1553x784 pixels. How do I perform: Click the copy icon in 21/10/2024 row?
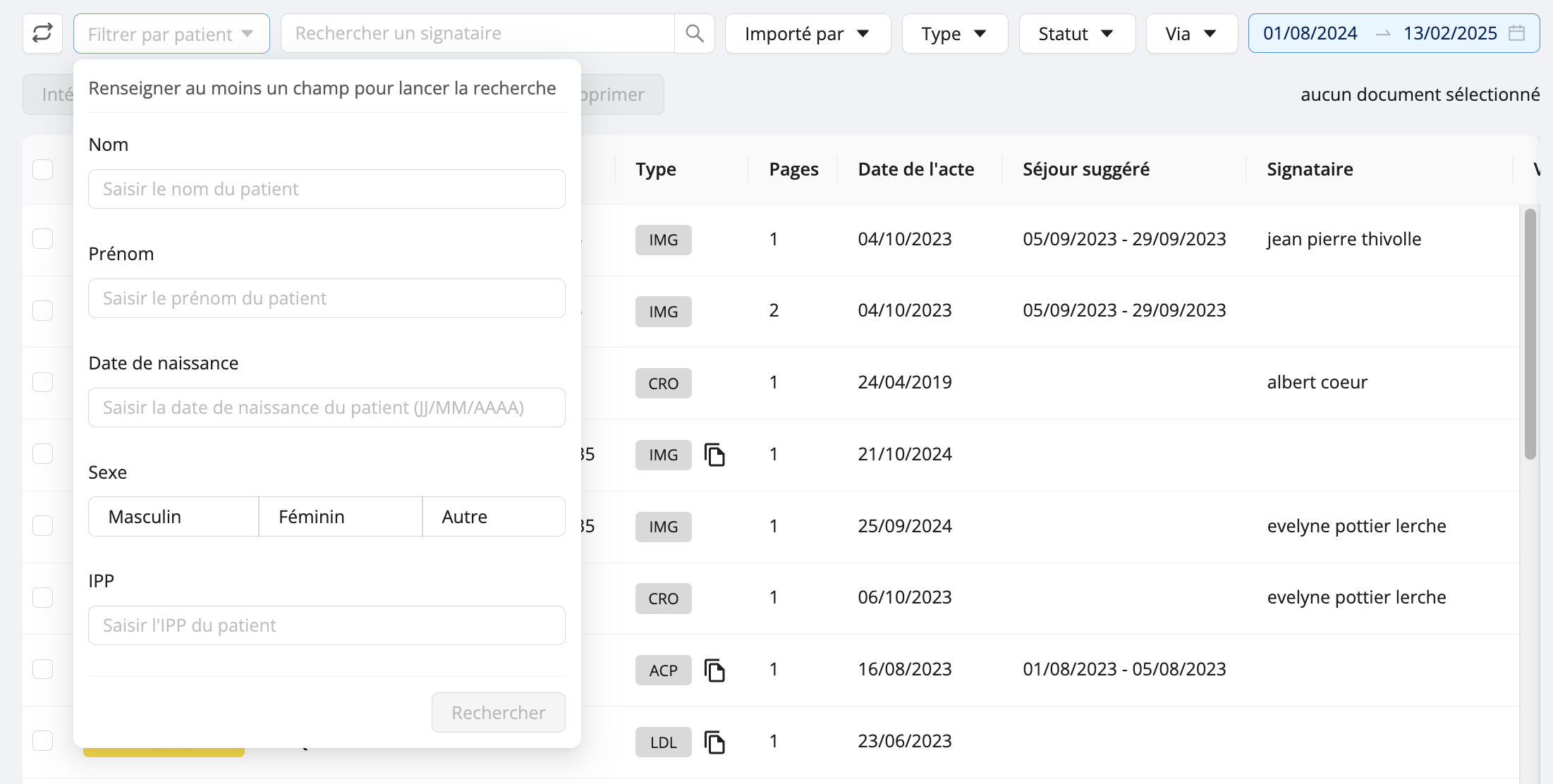[x=714, y=455]
